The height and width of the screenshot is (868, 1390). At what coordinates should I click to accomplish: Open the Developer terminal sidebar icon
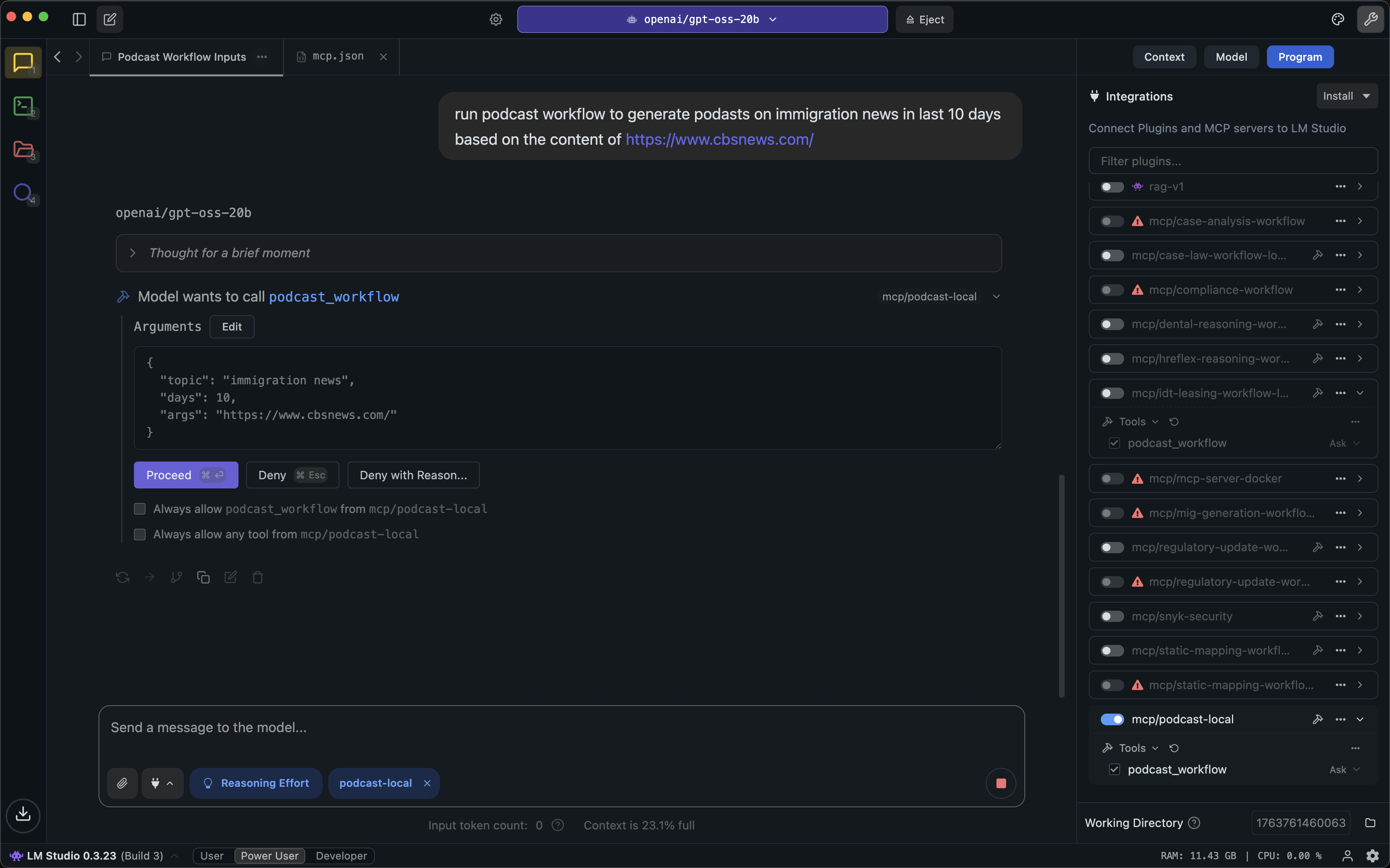tap(23, 106)
